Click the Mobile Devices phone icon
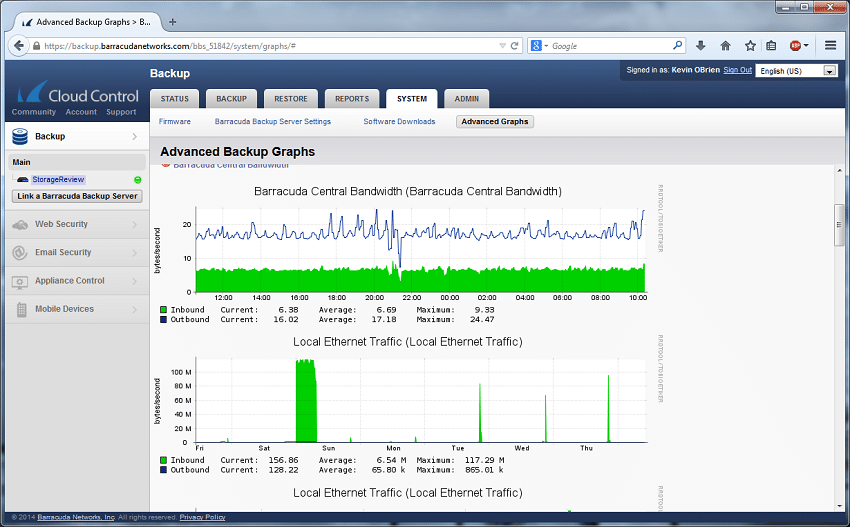850x527 pixels. click(x=21, y=310)
